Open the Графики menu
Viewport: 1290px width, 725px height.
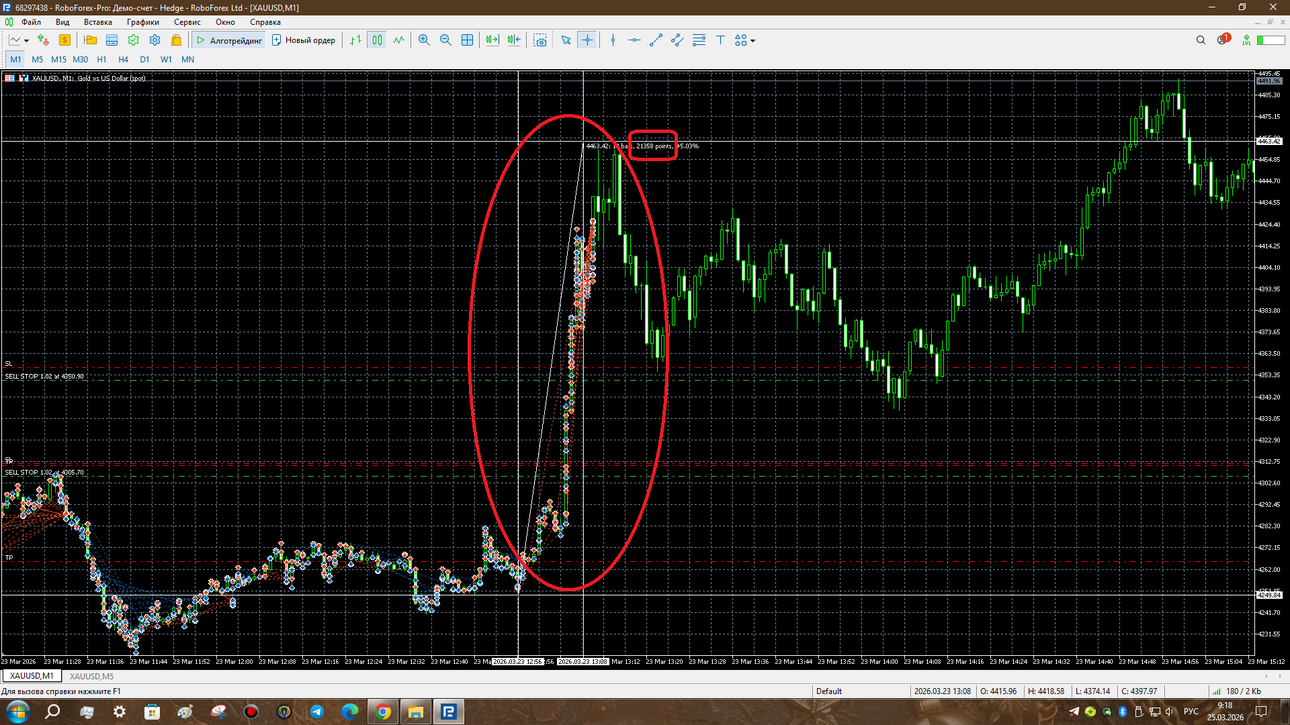143,21
